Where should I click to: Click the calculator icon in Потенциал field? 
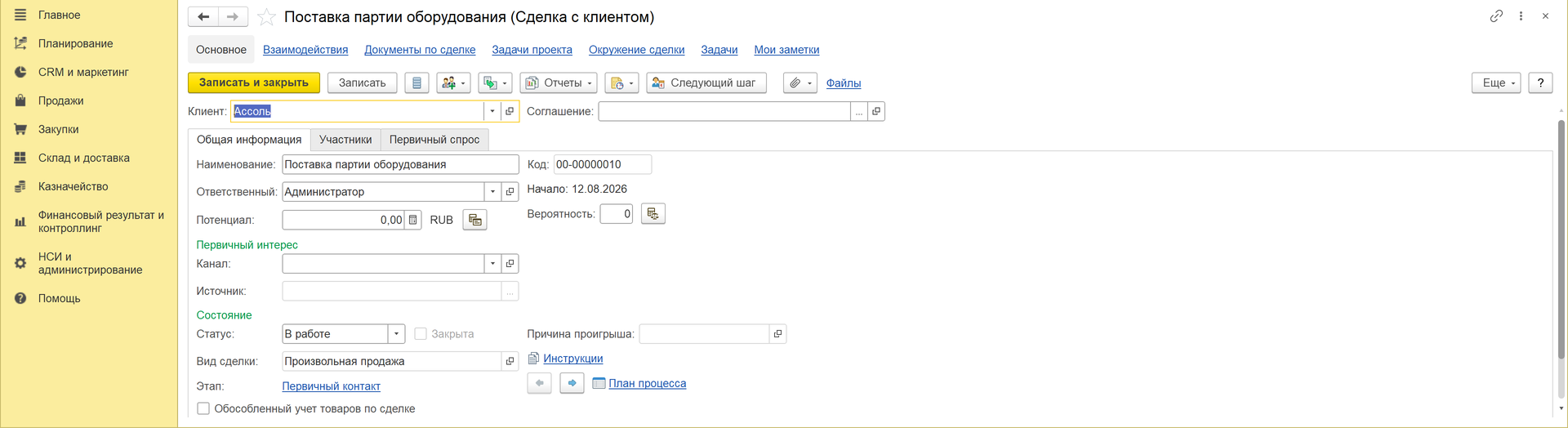coord(412,220)
